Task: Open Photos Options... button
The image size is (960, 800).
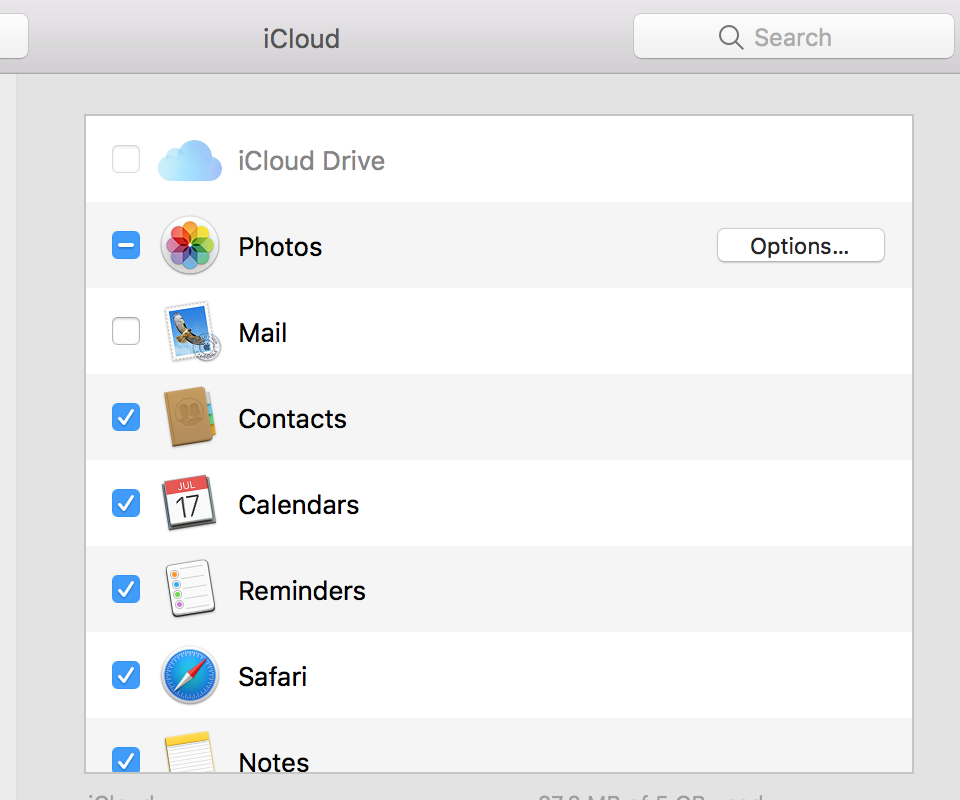Action: (800, 245)
